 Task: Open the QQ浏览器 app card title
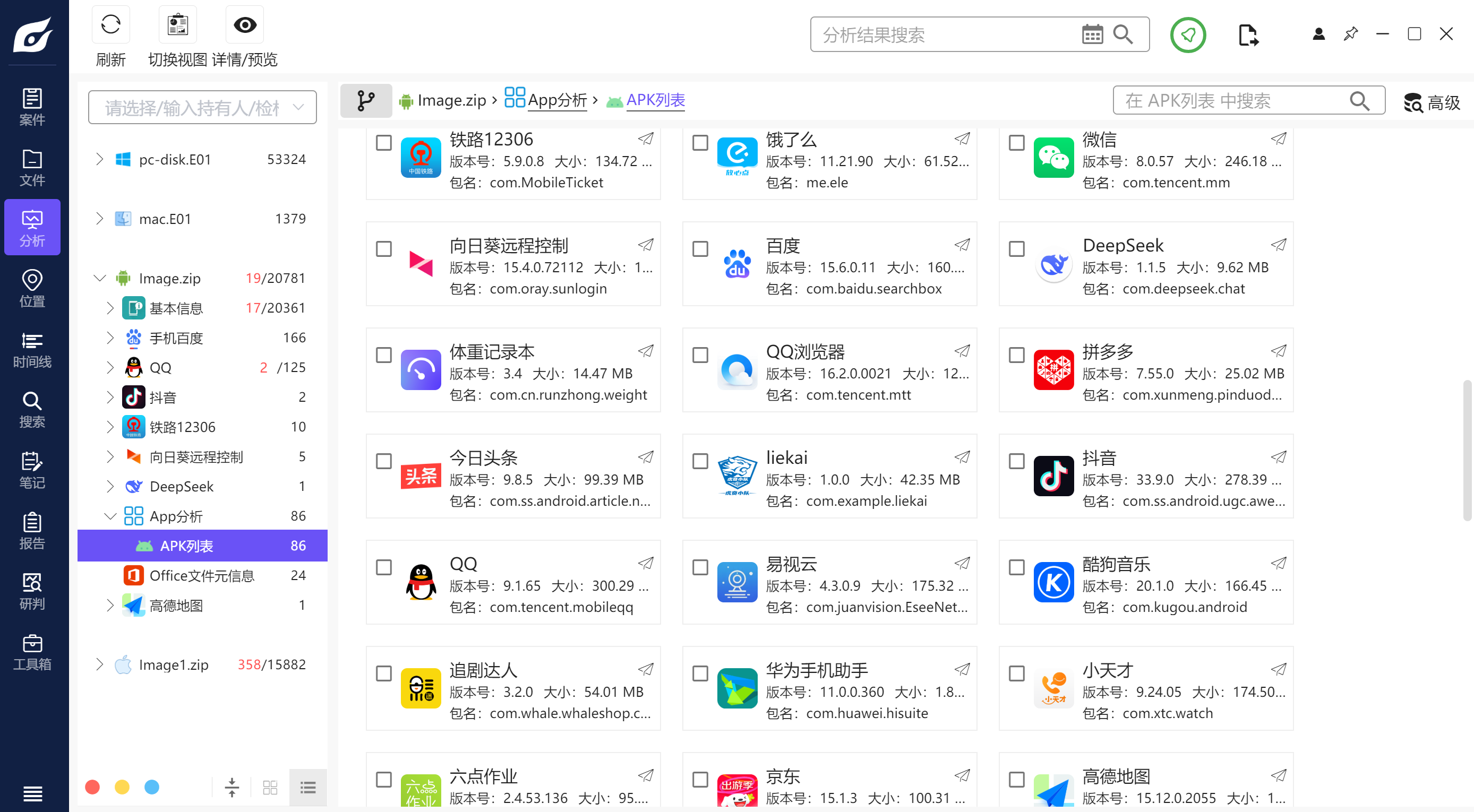(x=805, y=352)
